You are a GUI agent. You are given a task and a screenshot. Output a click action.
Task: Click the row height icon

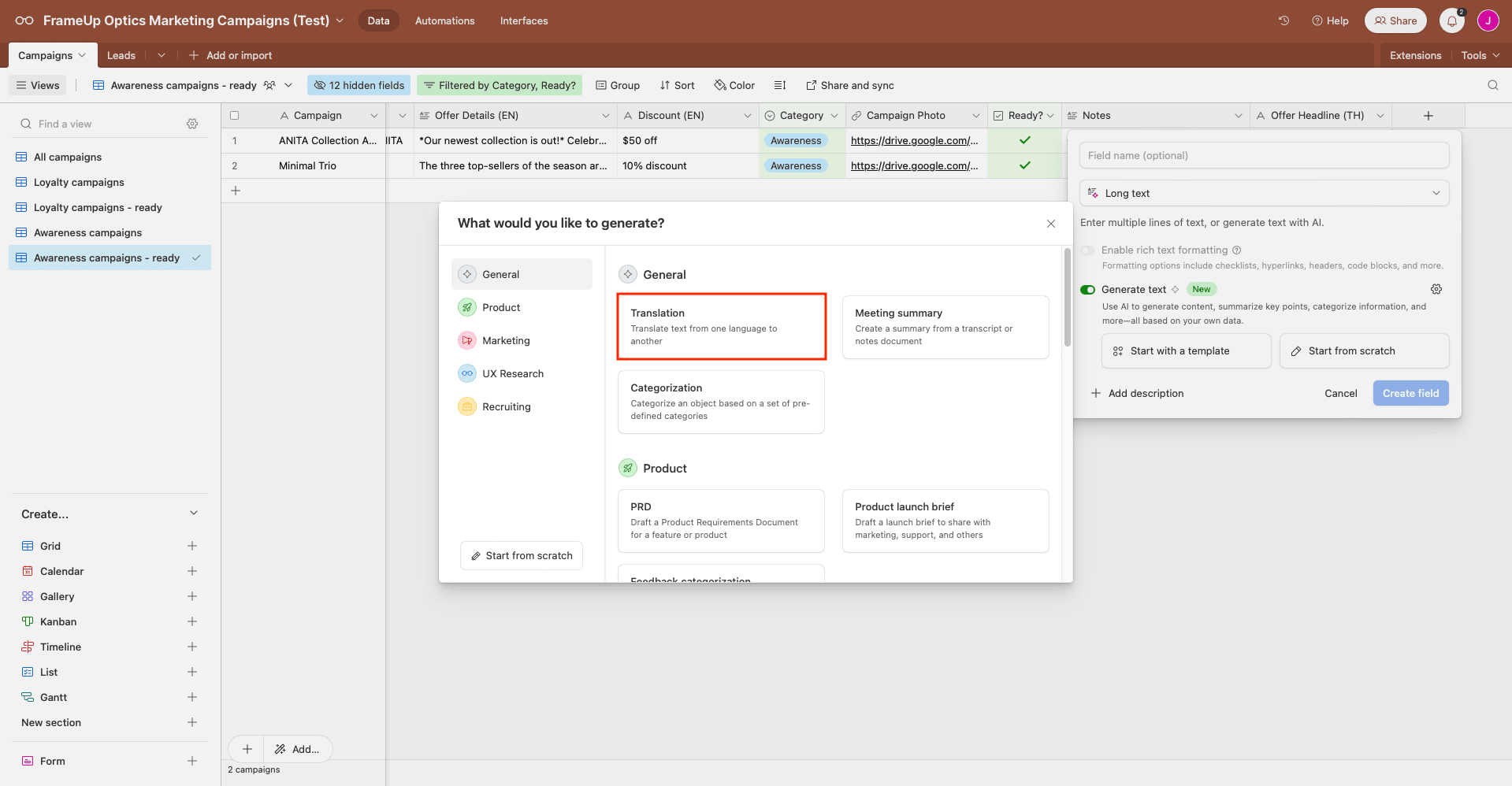[780, 85]
